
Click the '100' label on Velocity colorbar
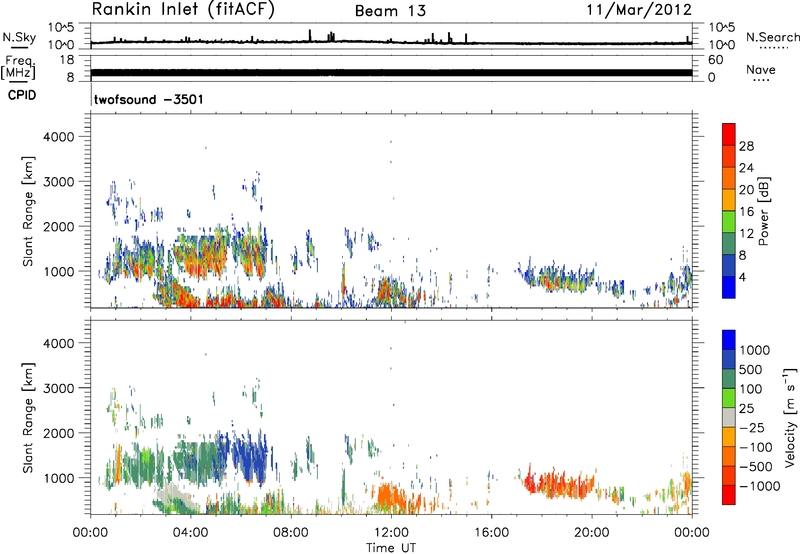point(750,389)
